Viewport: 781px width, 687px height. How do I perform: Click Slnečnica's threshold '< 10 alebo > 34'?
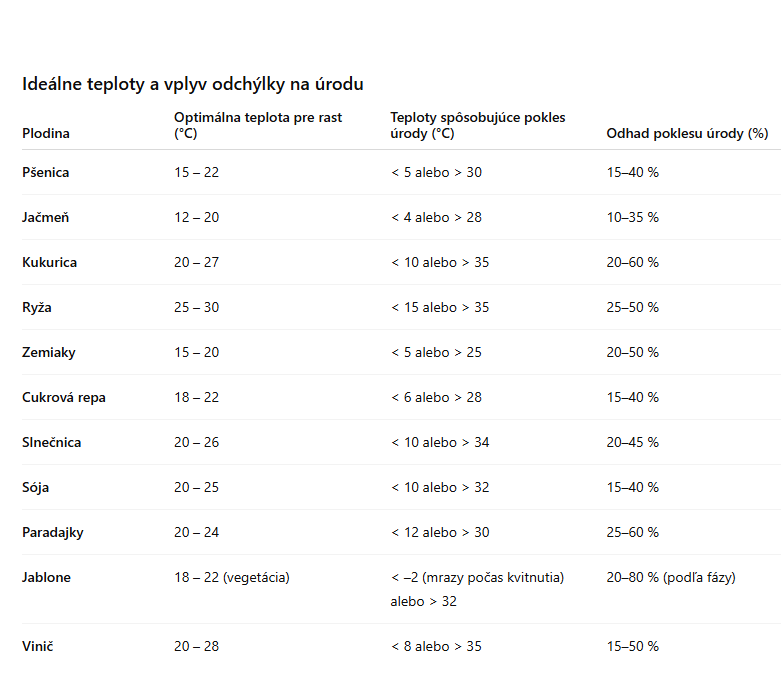click(440, 442)
